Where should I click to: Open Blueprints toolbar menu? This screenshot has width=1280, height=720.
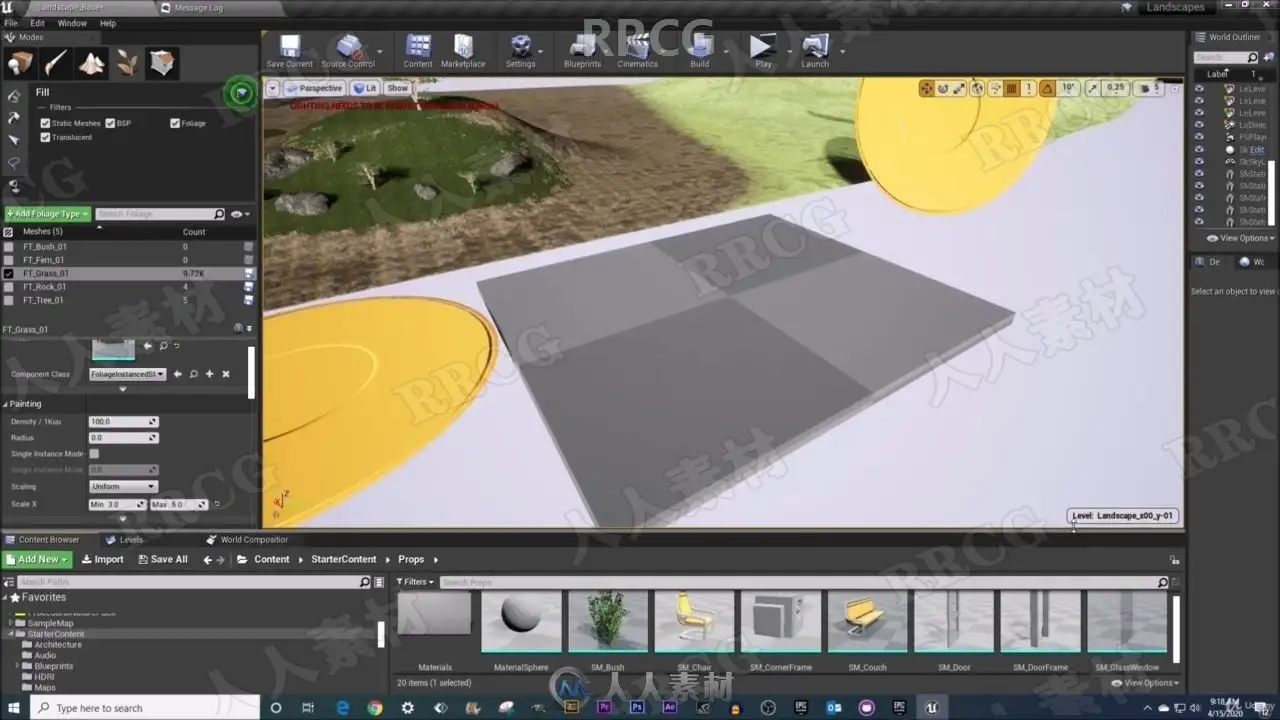[x=582, y=52]
